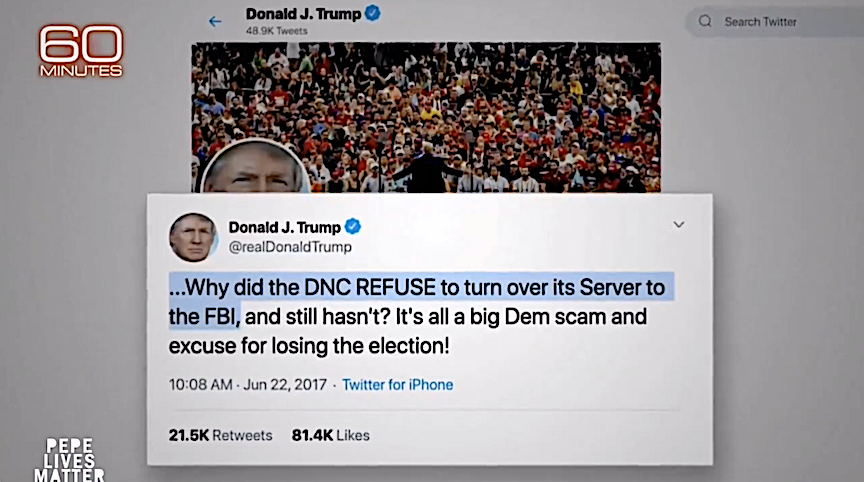Click the 48.9K Tweets count
The width and height of the screenshot is (864, 482).
277,31
